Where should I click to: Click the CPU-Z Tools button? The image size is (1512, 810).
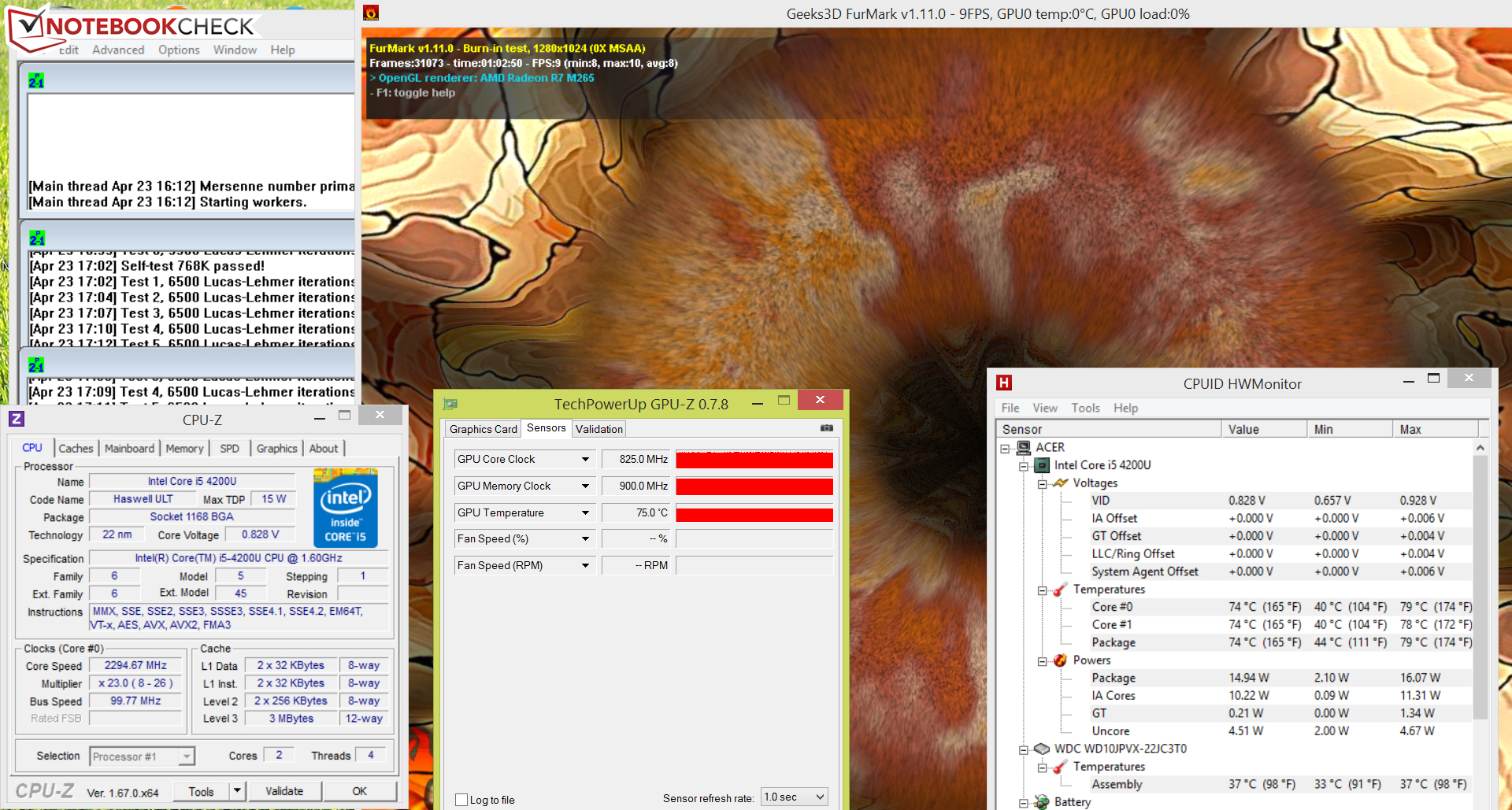pyautogui.click(x=201, y=791)
